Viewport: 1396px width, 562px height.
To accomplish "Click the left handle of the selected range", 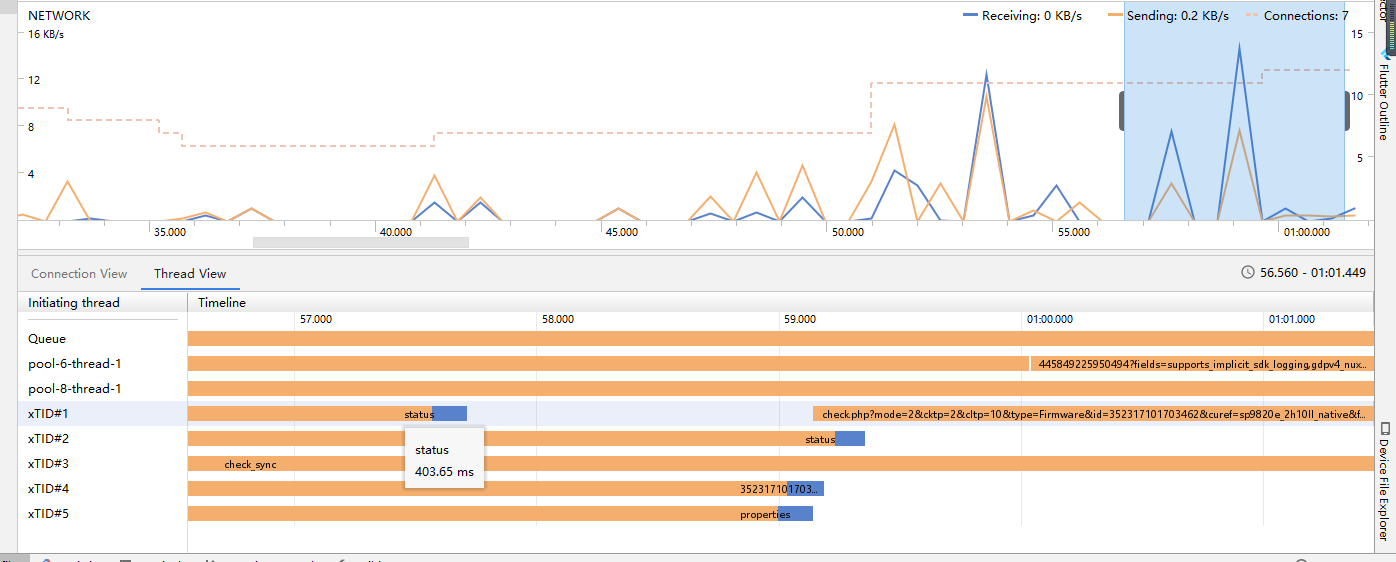I will 1122,110.
